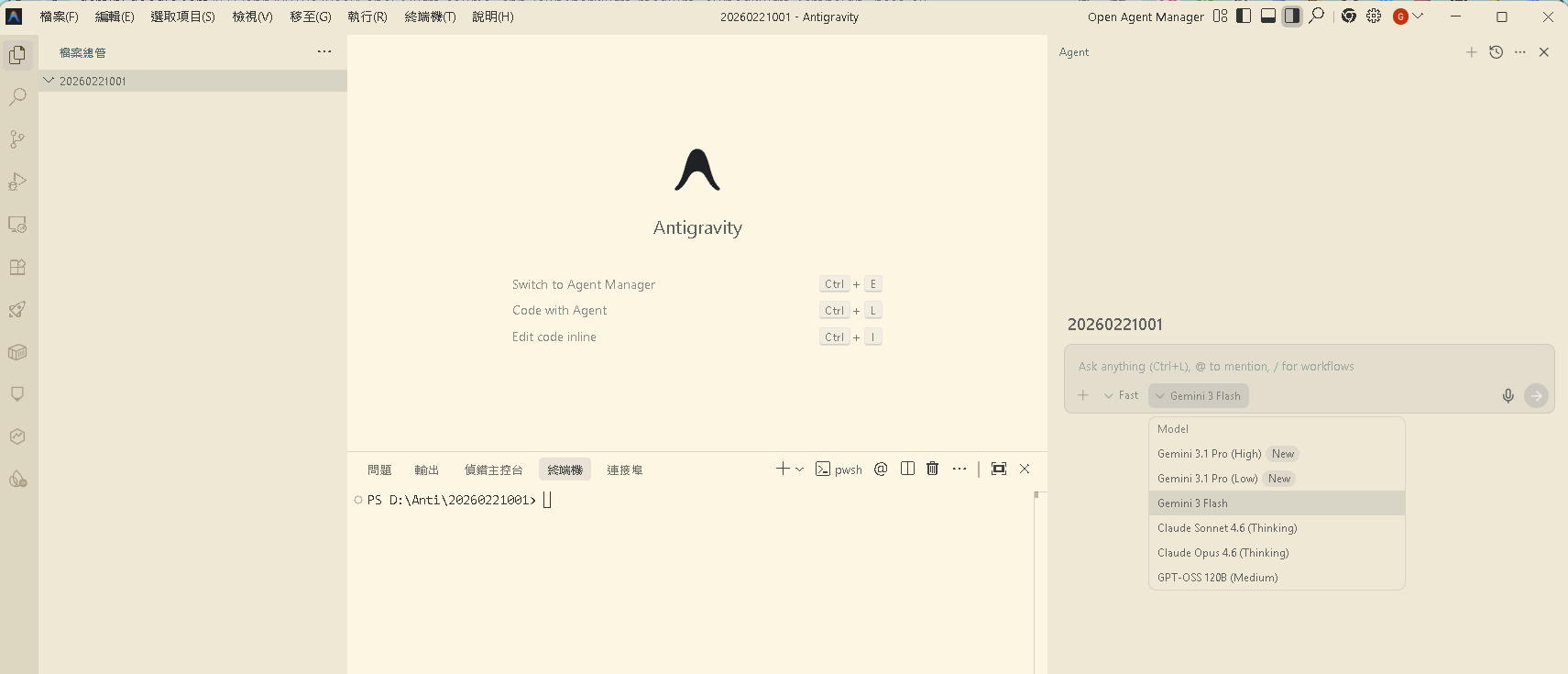Screen dimensions: 1568x674
Task: Open the customize layout icon in title bar
Action: 1220,16
